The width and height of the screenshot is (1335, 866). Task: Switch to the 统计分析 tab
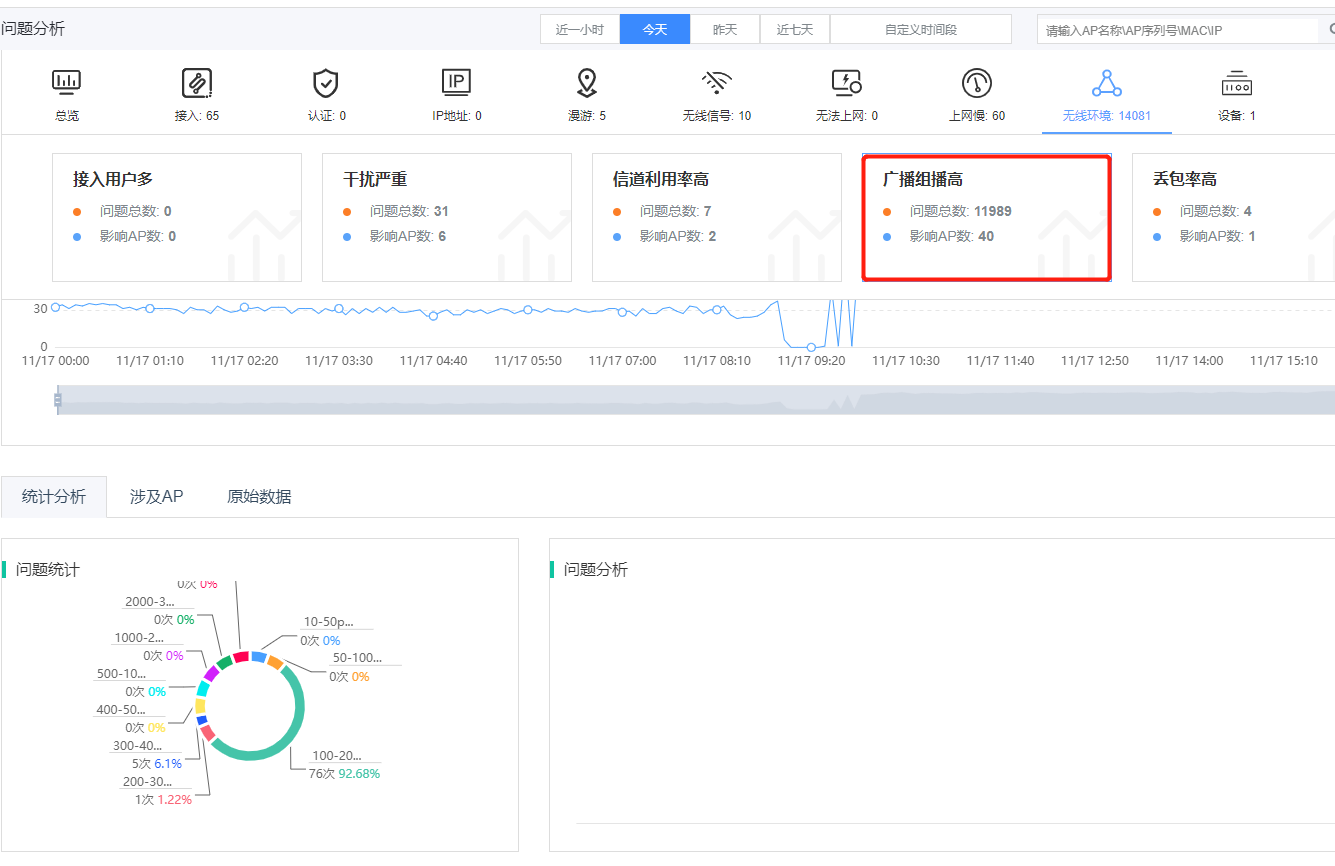pos(54,496)
